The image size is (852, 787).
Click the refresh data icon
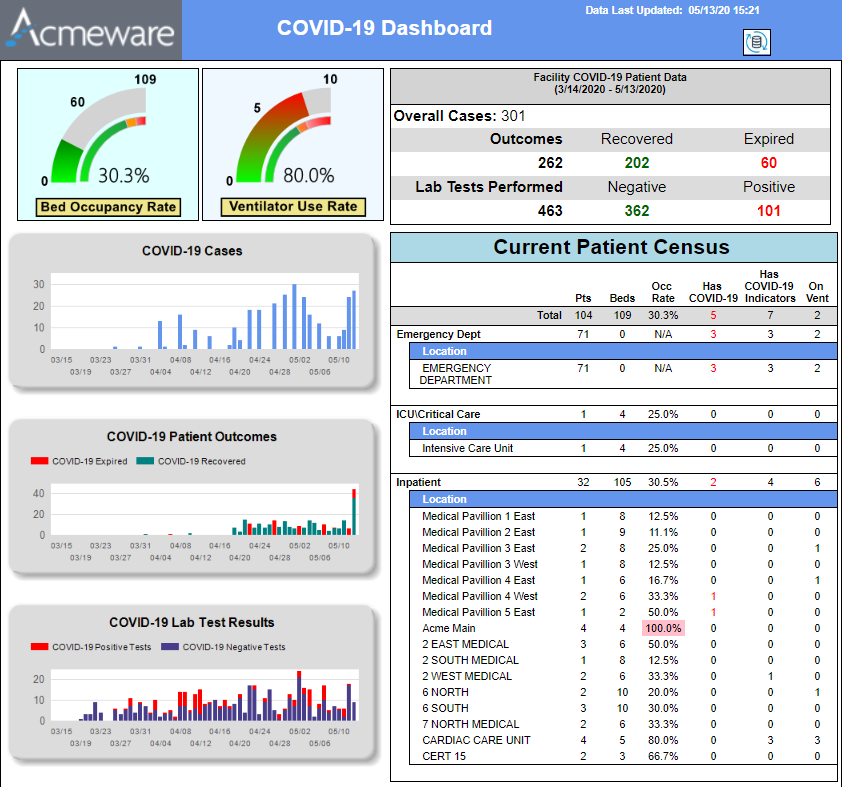(757, 42)
